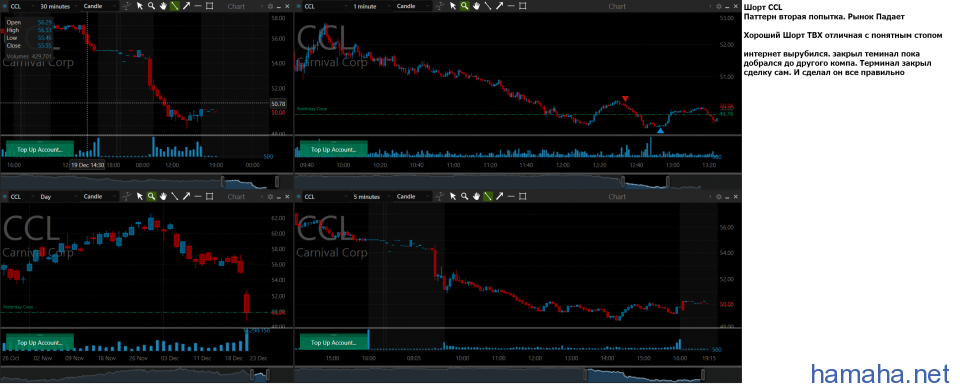Click link indicator dot left of CCL, Day chart
The height and width of the screenshot is (385, 960).
pyautogui.click(x=5, y=196)
